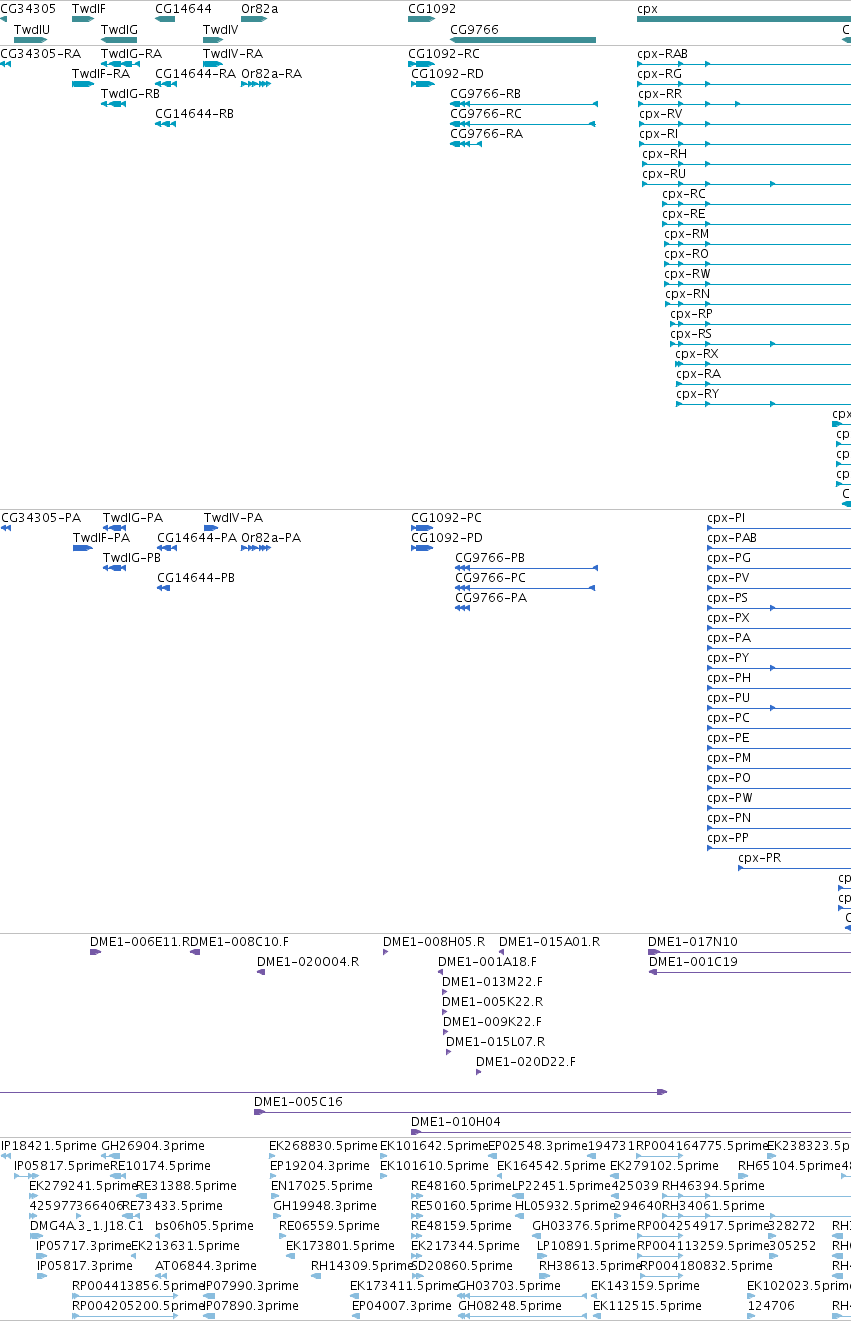Image resolution: width=851 pixels, height=1321 pixels.
Task: Select transcript Or82a-RA label
Action: pos(271,74)
